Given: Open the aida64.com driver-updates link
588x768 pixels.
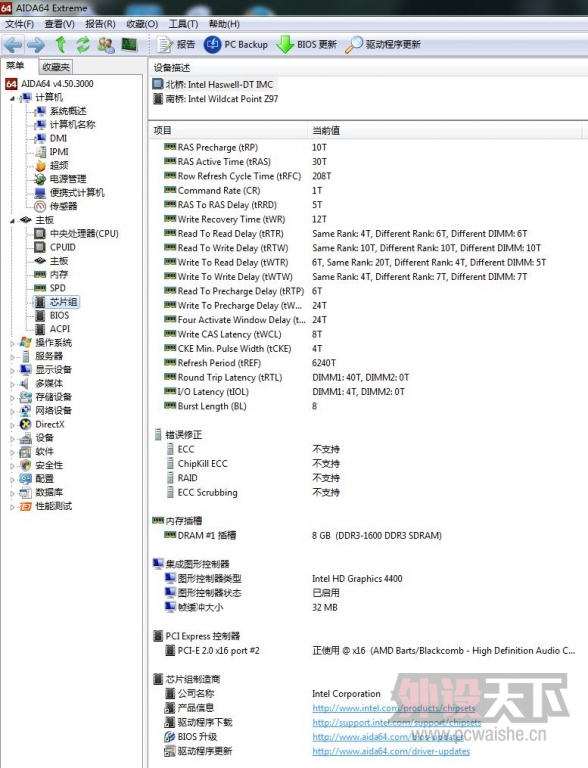Looking at the screenshot, I should pyautogui.click(x=391, y=751).
